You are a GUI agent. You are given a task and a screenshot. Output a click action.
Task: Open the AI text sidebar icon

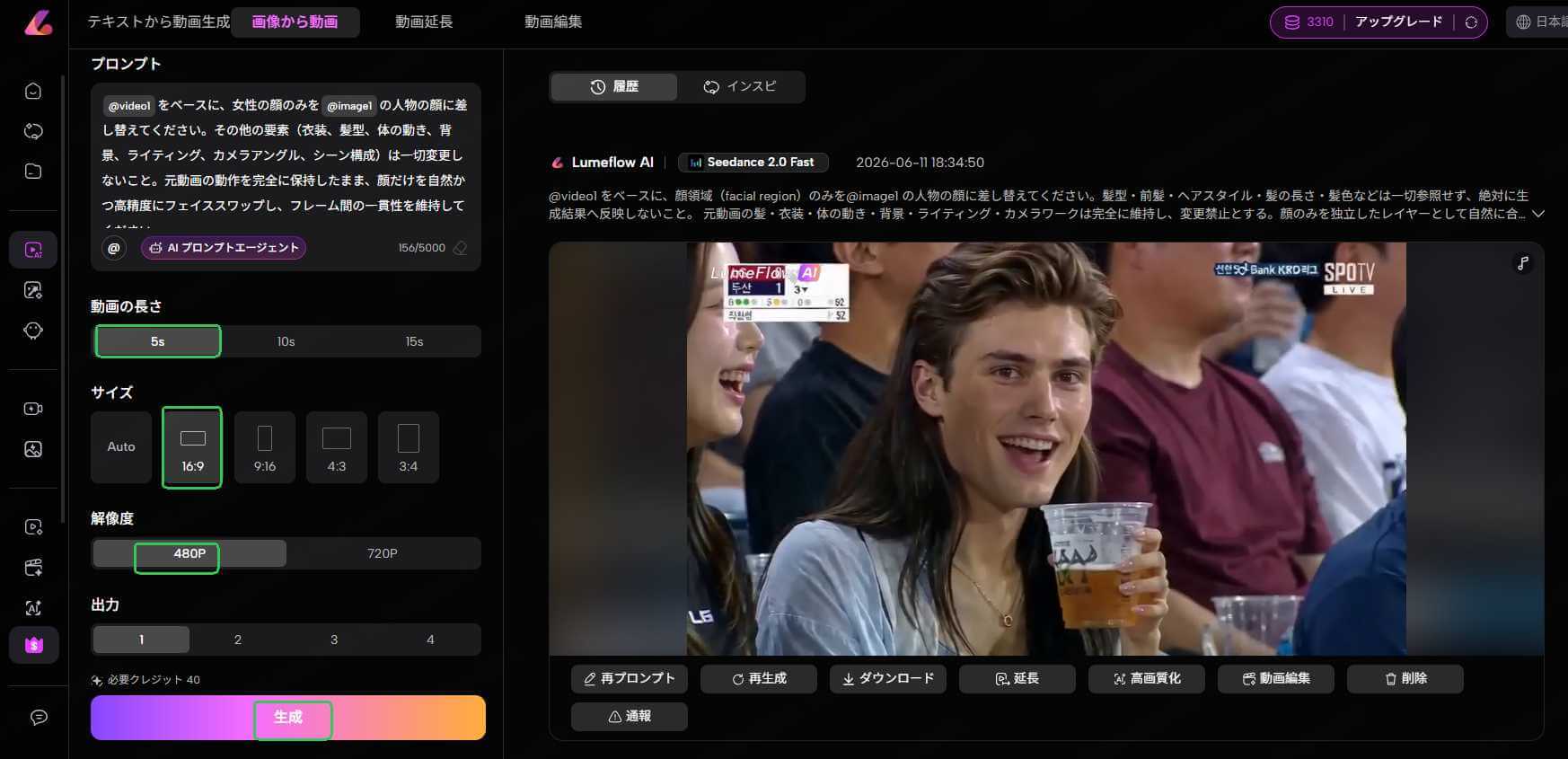(33, 608)
